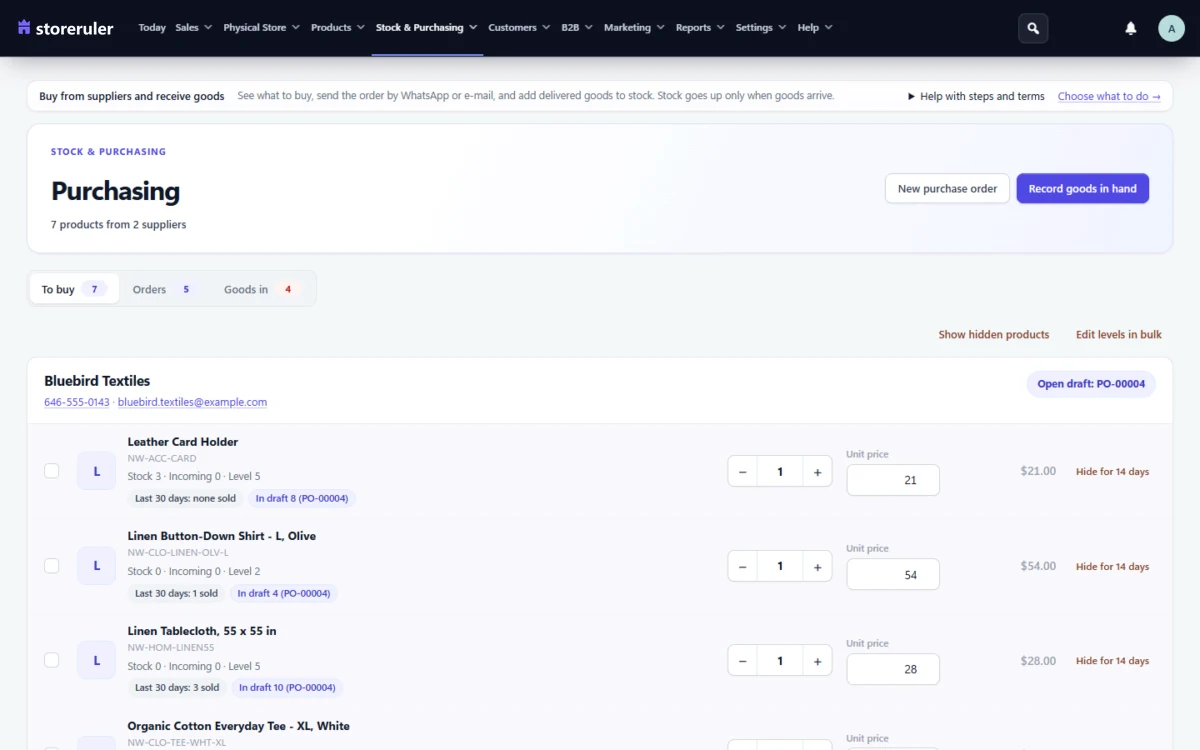This screenshot has height=750, width=1200.
Task: Hide Leather Card Holder for 14 days
Action: tap(1112, 471)
